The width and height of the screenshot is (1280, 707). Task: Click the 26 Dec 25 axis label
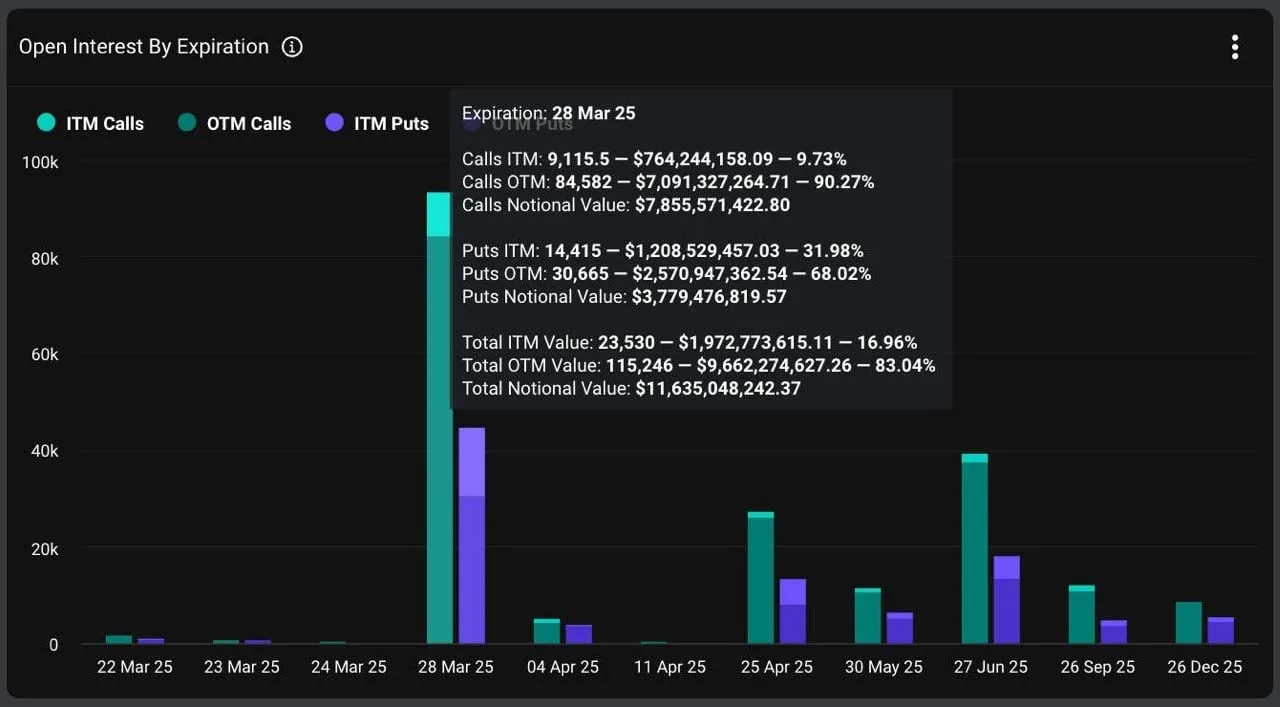(1205, 667)
